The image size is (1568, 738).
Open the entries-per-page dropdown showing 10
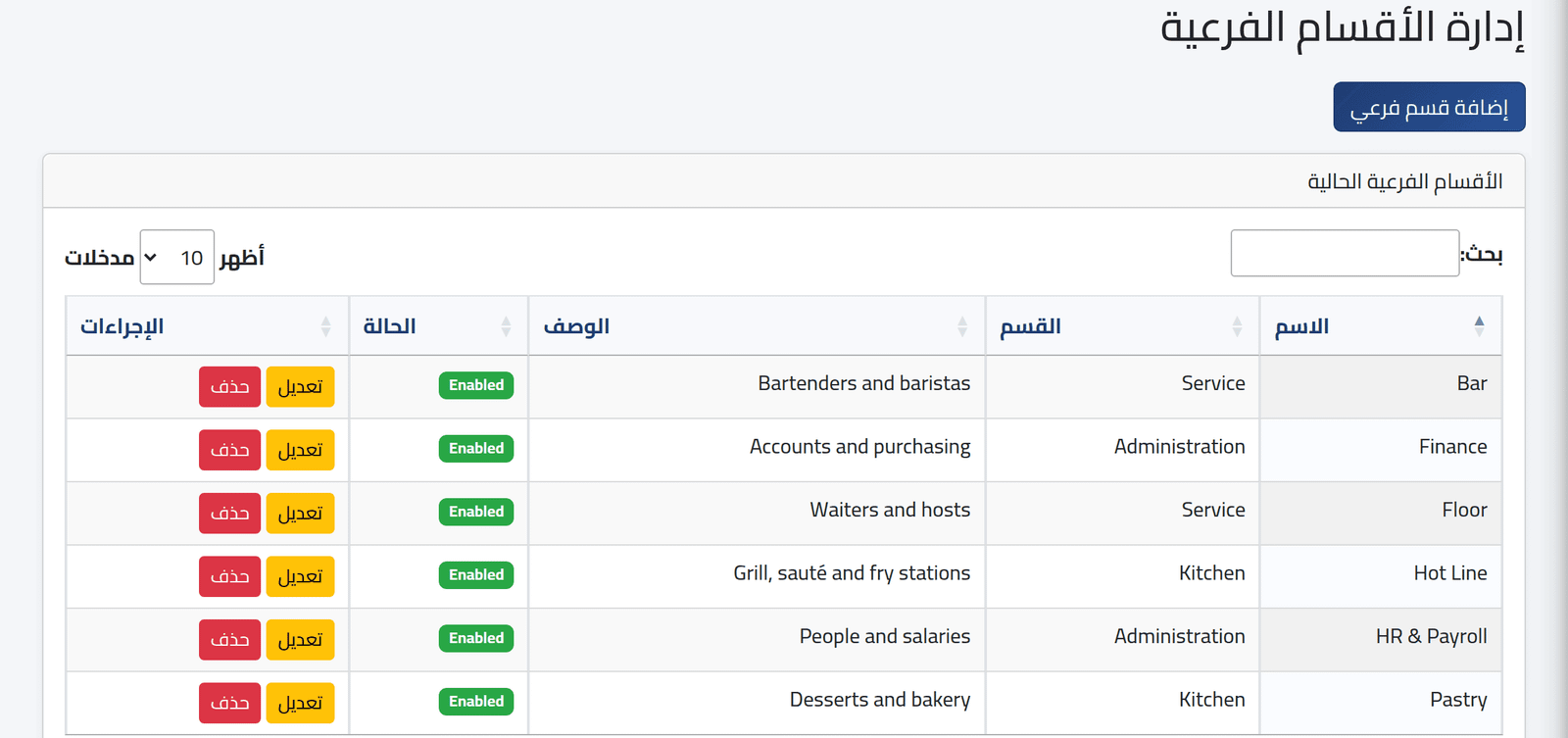click(176, 258)
